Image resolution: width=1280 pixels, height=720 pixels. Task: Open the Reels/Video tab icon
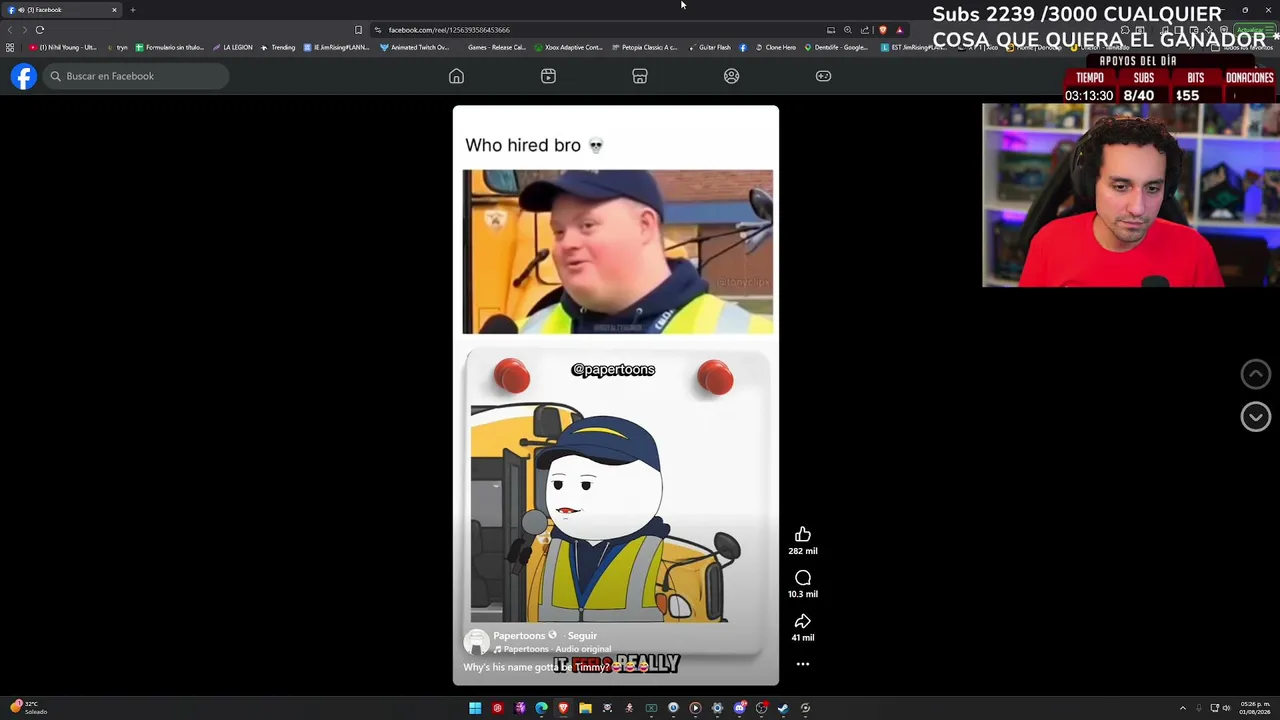(548, 76)
